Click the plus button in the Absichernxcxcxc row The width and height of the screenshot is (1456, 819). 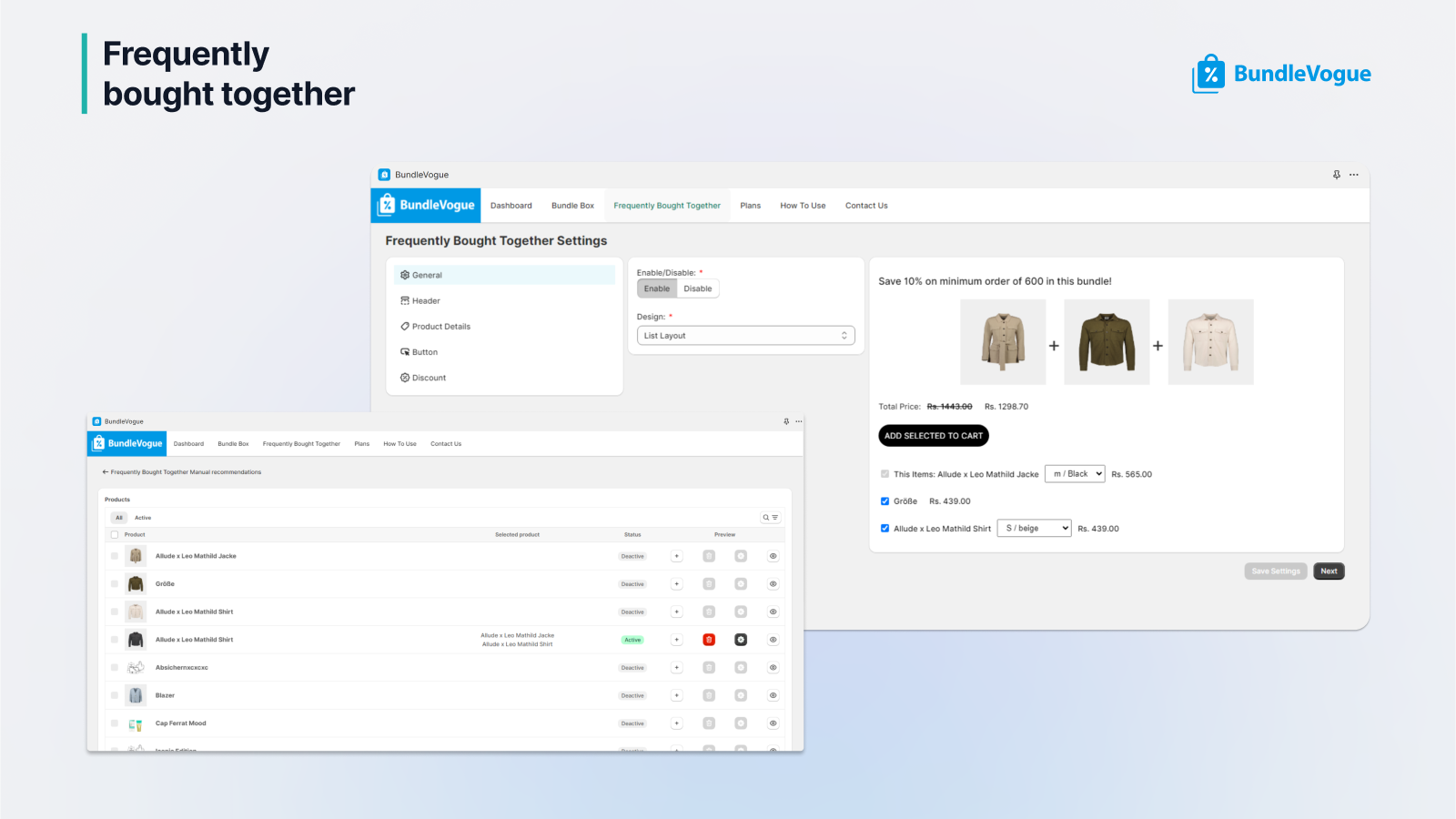676,668
